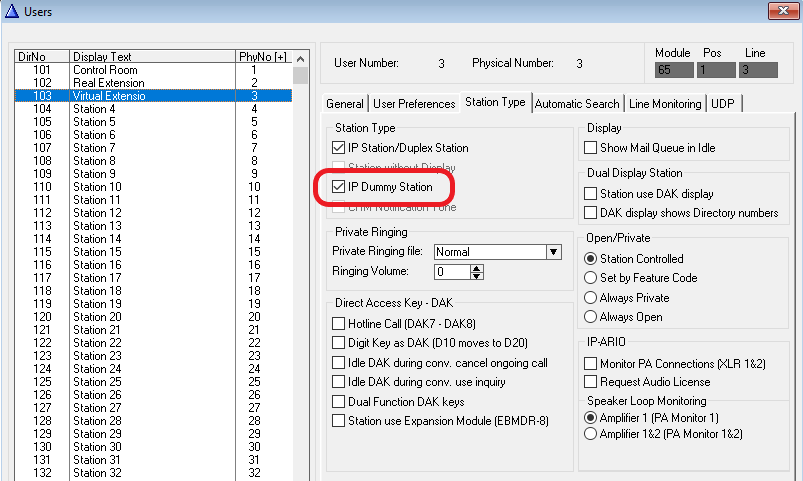Enable Dual Function DAK keys
The image size is (803, 481).
coord(338,402)
